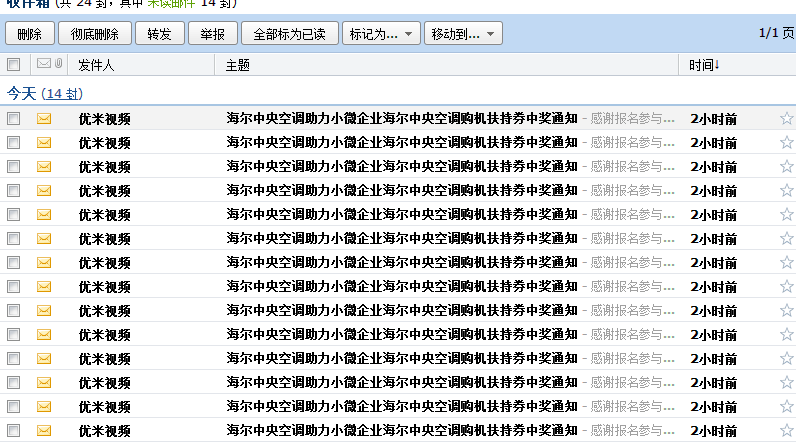Click the 感谢报名参与... preview in the fifth row
This screenshot has height=448, width=796.
click(633, 214)
